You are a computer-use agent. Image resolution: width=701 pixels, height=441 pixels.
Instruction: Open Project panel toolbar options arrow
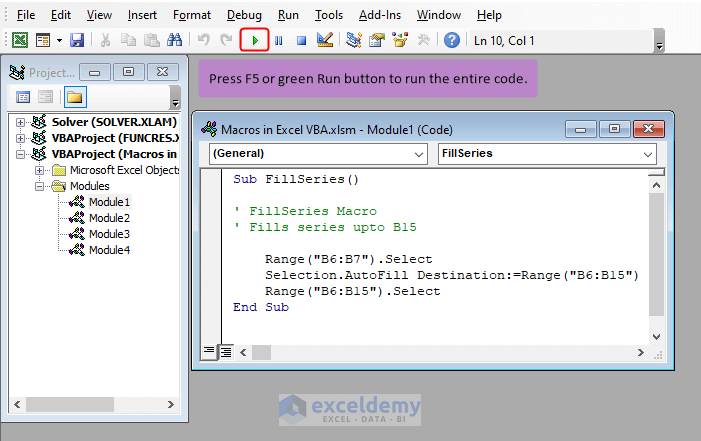[176, 98]
